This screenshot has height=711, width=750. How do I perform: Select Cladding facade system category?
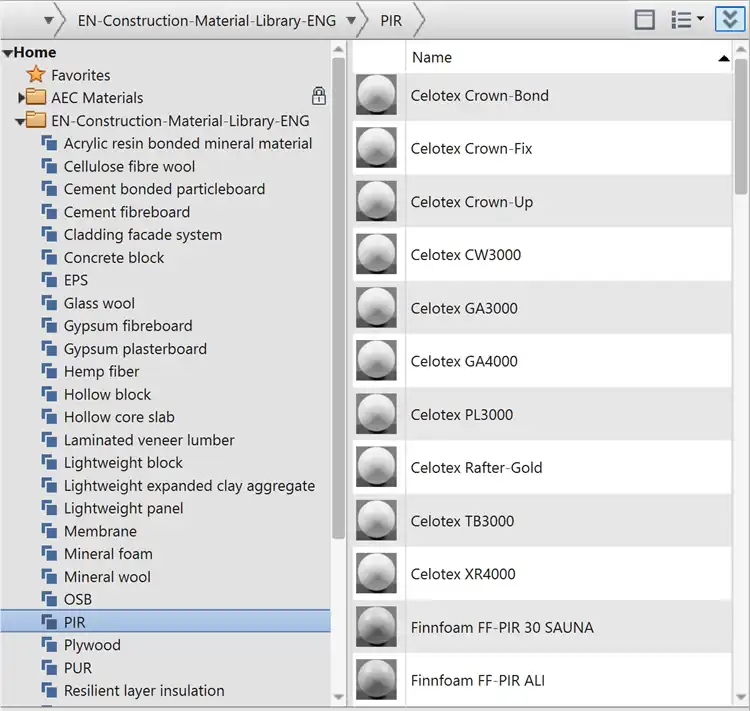click(143, 234)
